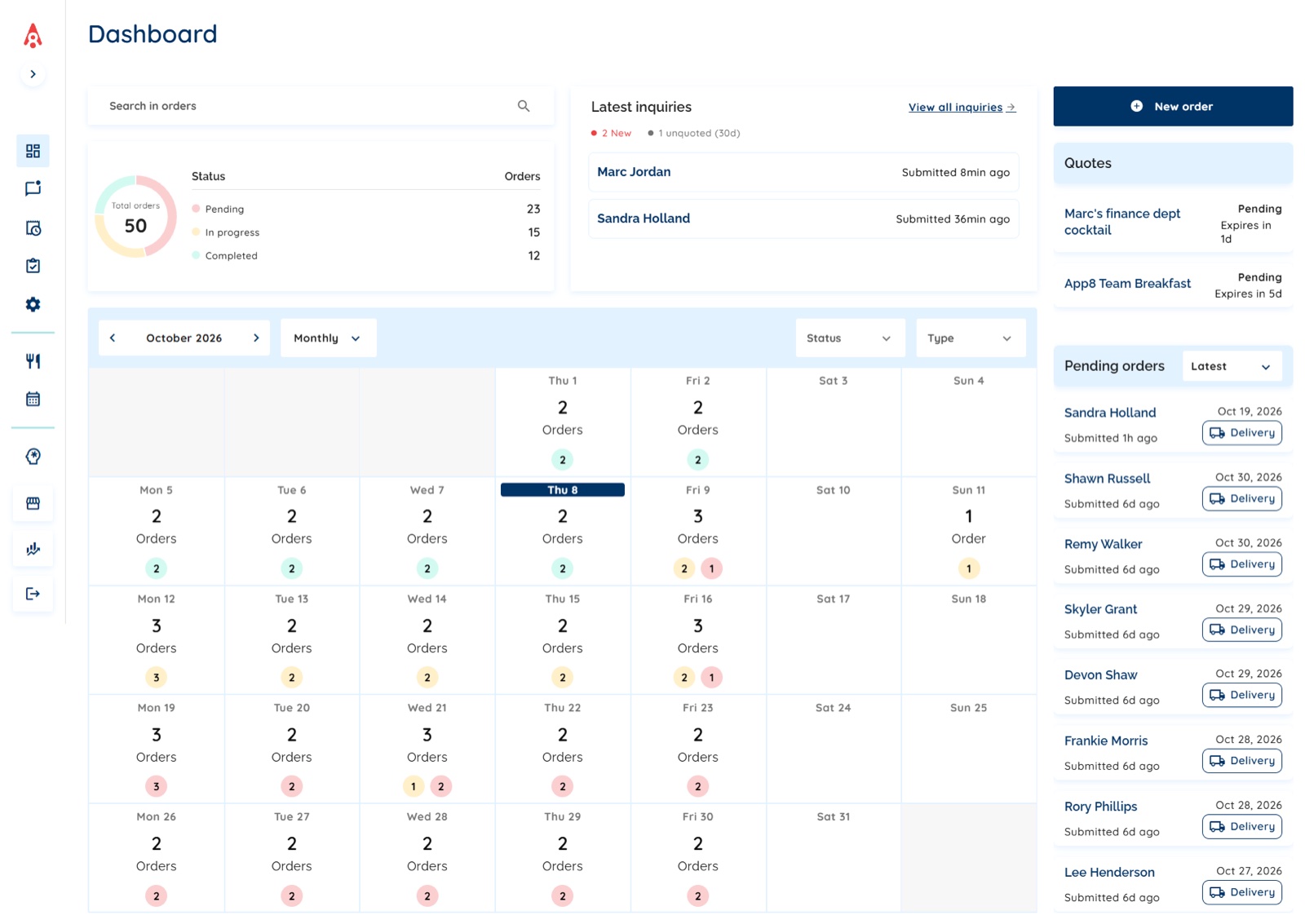Open the Dashboard grid icon in the sidebar
This screenshot has height=924, width=1305.
point(33,151)
